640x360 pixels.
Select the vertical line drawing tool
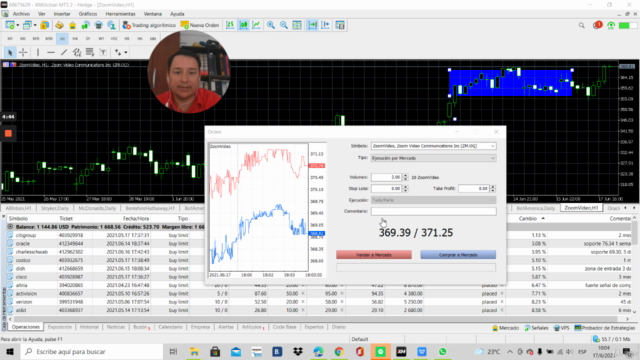tap(38, 52)
